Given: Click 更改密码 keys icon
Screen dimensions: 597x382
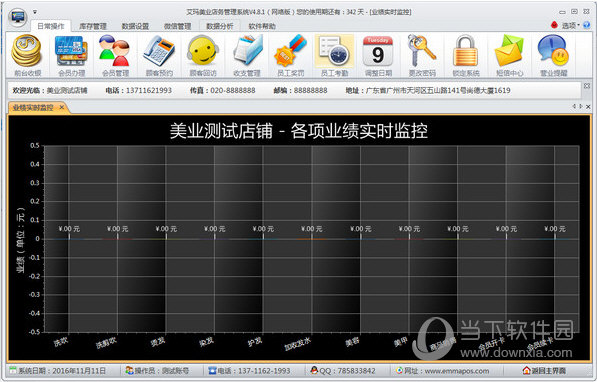Looking at the screenshot, I should click(422, 56).
